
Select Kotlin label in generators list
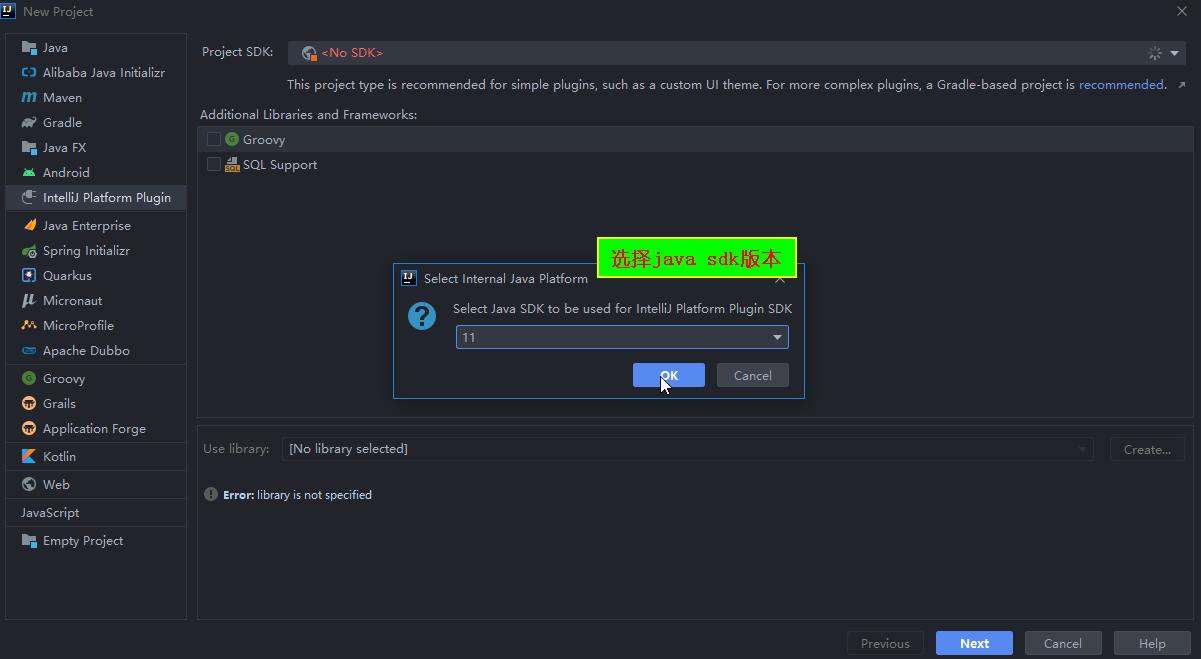coord(59,456)
